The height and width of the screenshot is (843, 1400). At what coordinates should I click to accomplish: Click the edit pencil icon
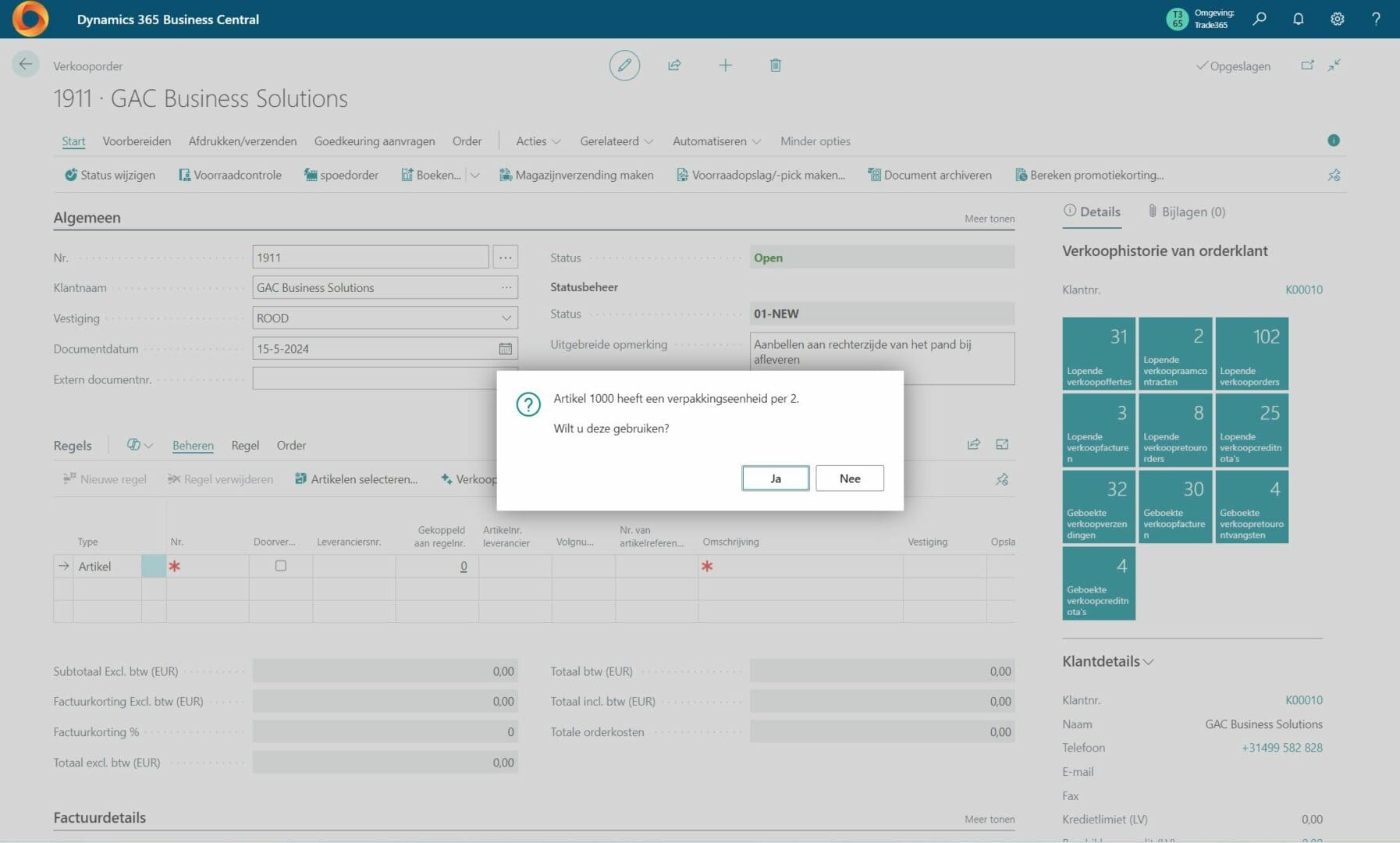point(624,66)
